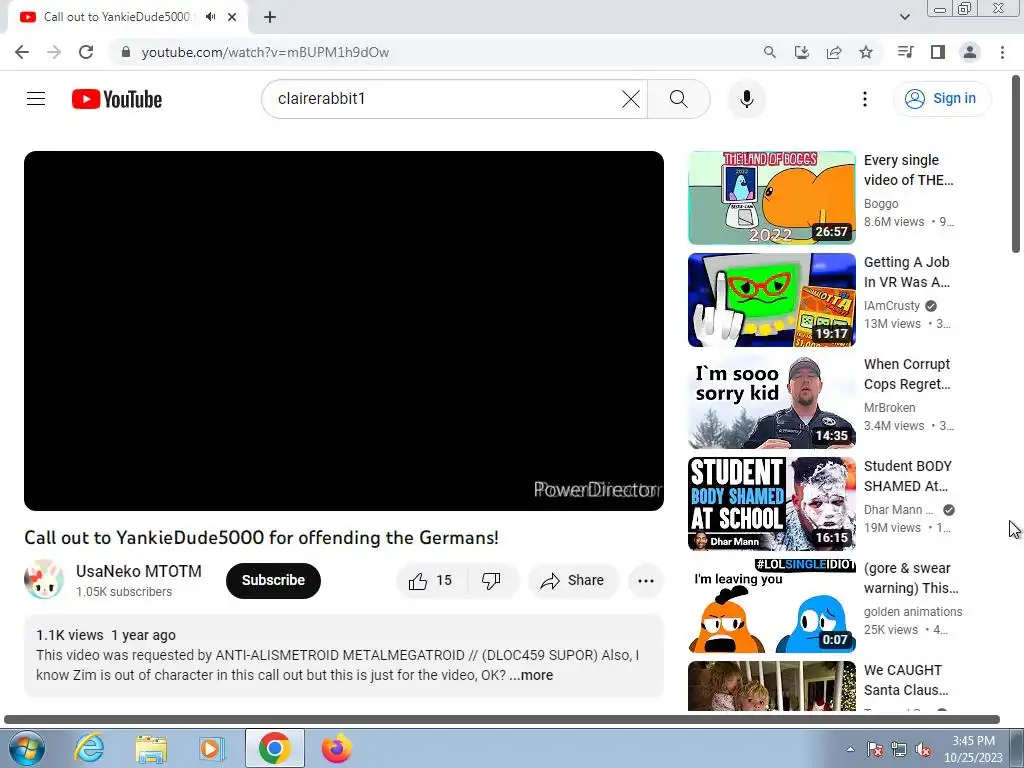Image resolution: width=1024 pixels, height=768 pixels.
Task: Open muted volume icon in system tray
Action: [x=923, y=750]
